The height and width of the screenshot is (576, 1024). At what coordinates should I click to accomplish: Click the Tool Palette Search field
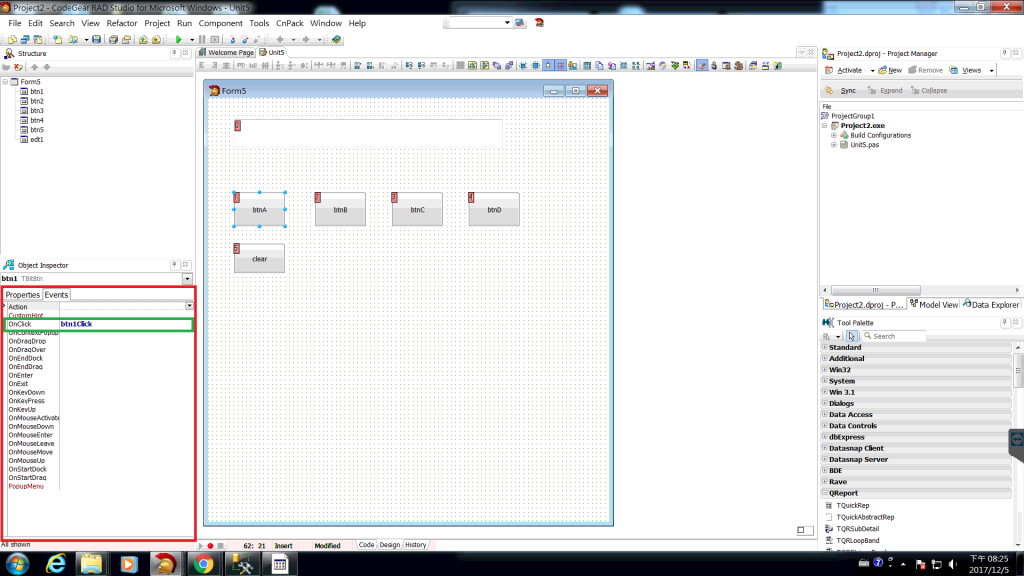[x=893, y=336]
